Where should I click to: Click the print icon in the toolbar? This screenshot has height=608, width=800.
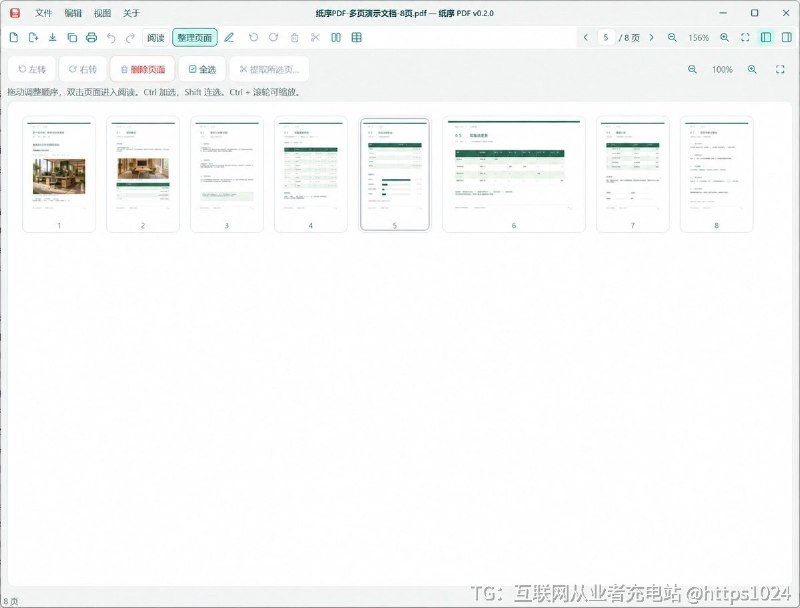pos(91,37)
